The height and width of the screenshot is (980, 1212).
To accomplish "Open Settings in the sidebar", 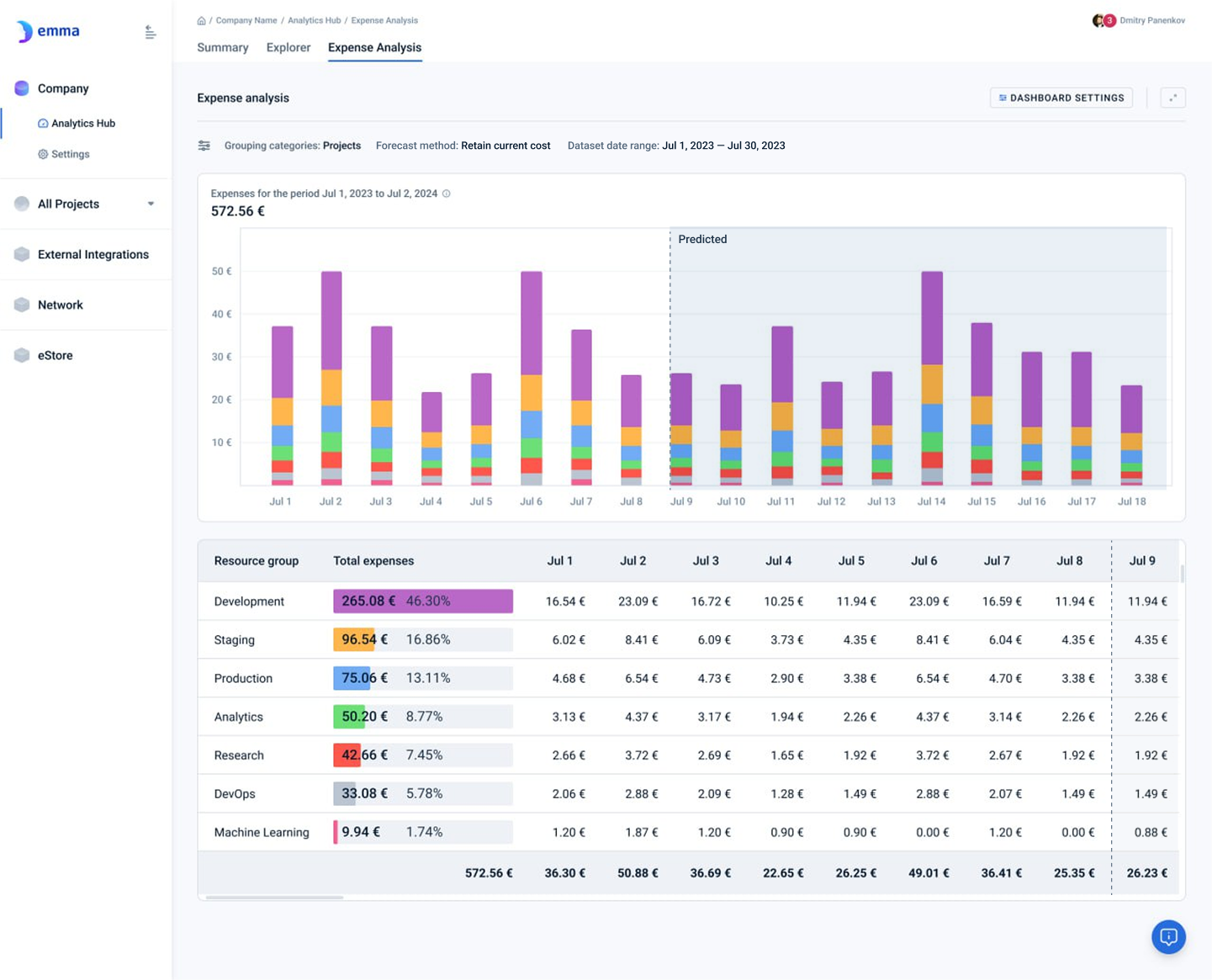I will (64, 154).
